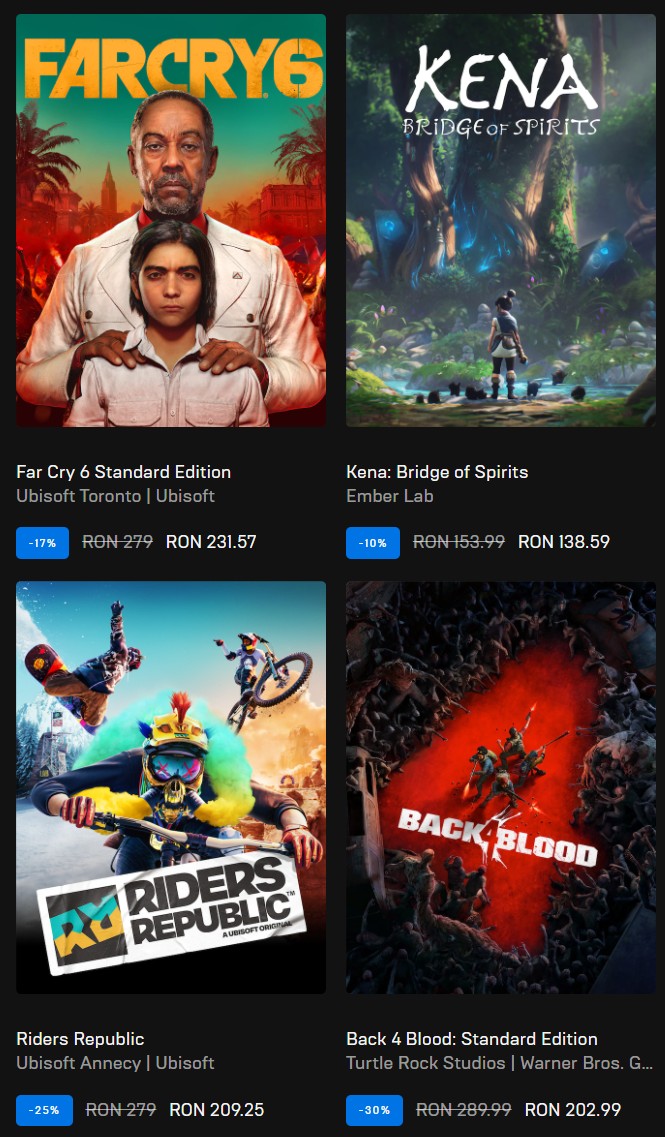
Task: Click the Far Cry 6 Standard Edition title
Action: click(x=123, y=472)
